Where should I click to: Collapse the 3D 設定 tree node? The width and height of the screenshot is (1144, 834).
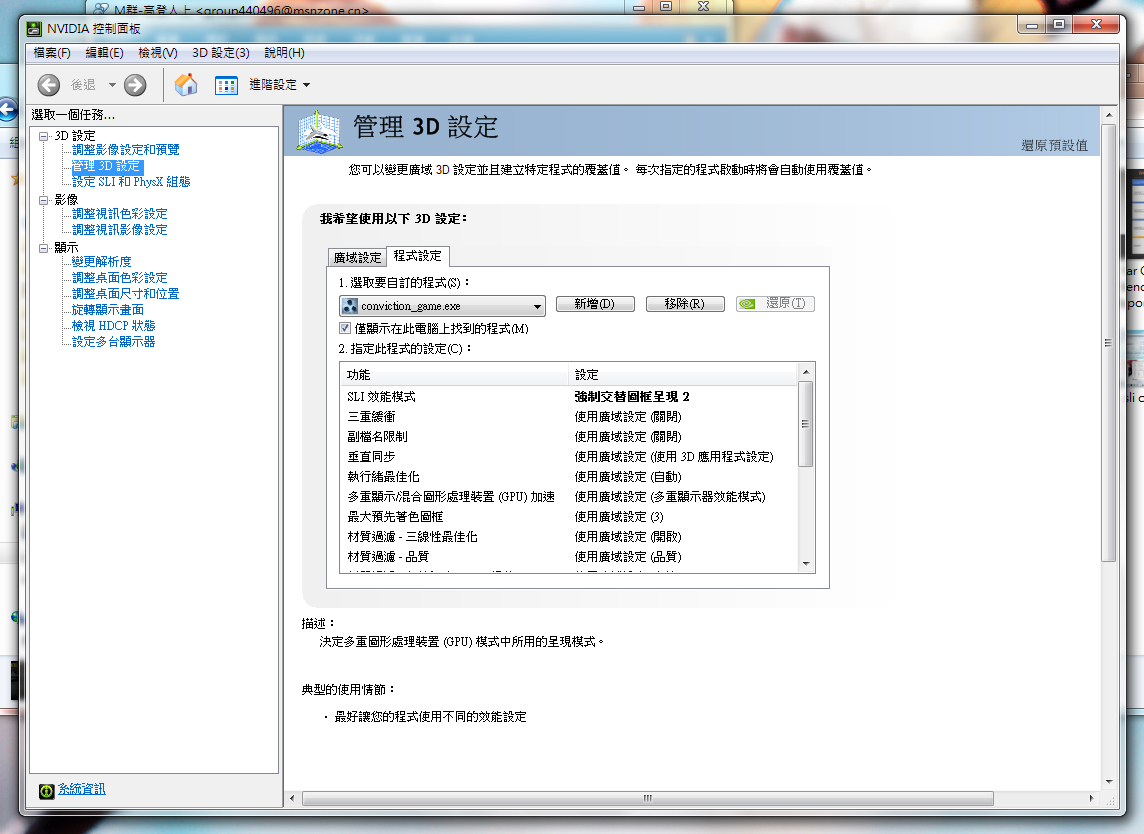click(44, 136)
